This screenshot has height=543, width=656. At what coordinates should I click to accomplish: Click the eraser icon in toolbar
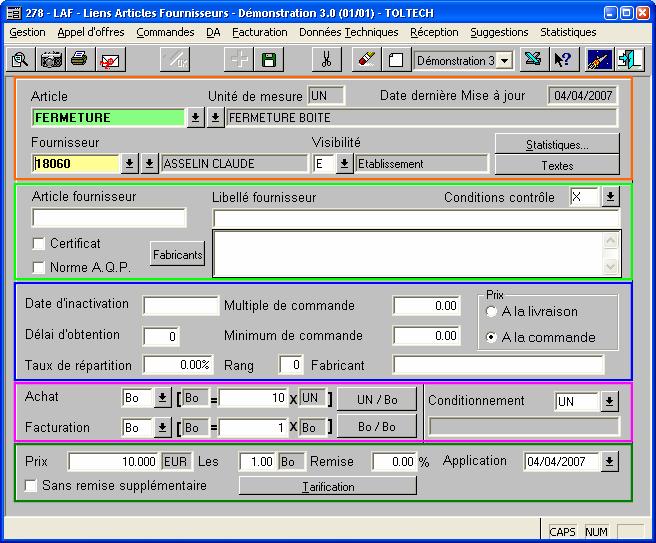tap(366, 60)
